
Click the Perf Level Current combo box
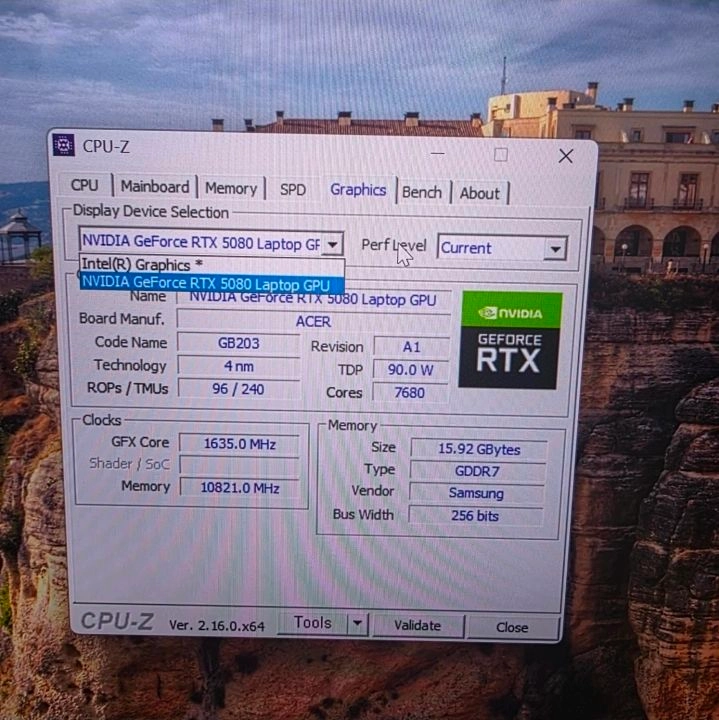pyautogui.click(x=502, y=248)
